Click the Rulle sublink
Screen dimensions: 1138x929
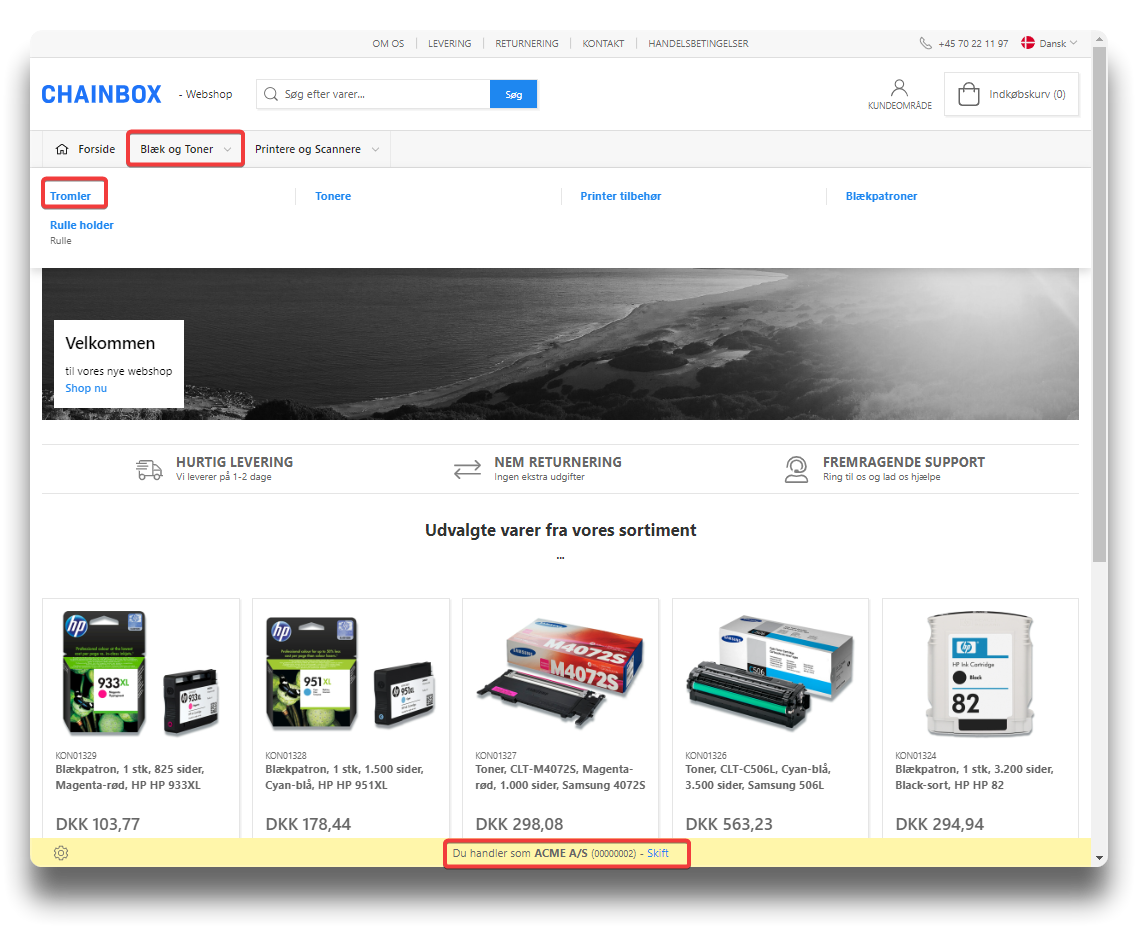(61, 241)
